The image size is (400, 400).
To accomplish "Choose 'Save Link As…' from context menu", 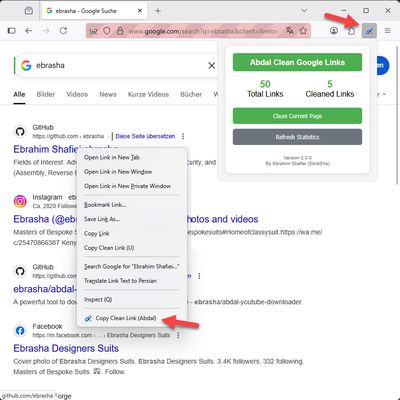I will coord(132,219).
